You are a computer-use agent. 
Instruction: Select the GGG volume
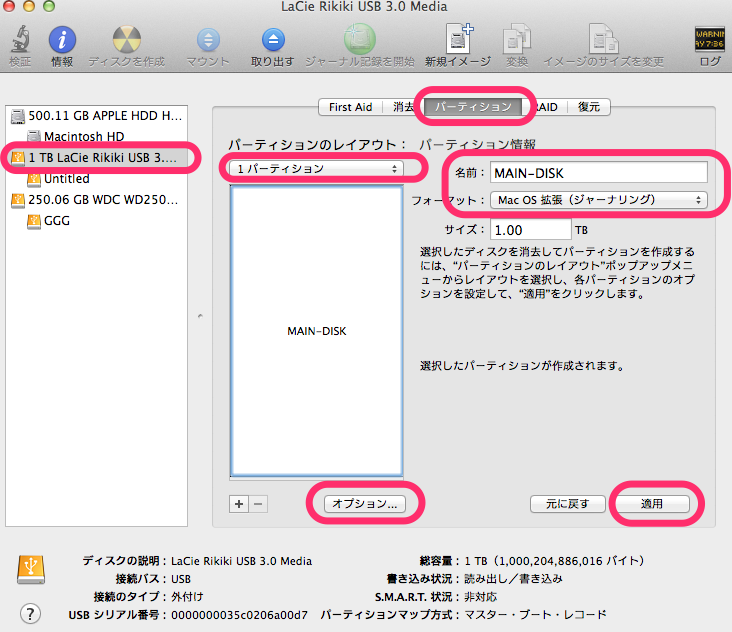click(x=97, y=221)
